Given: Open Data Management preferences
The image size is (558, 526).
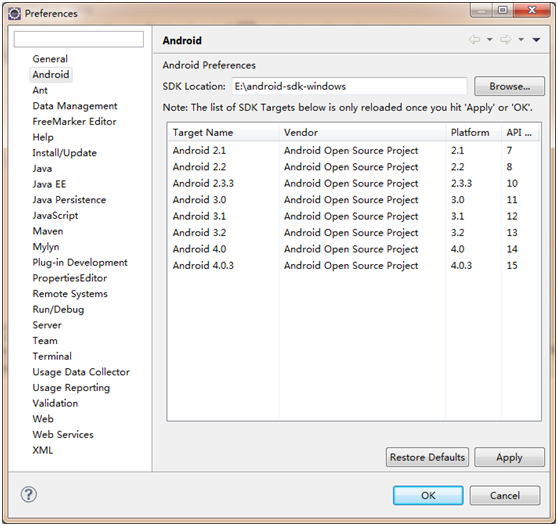Looking at the screenshot, I should point(75,106).
